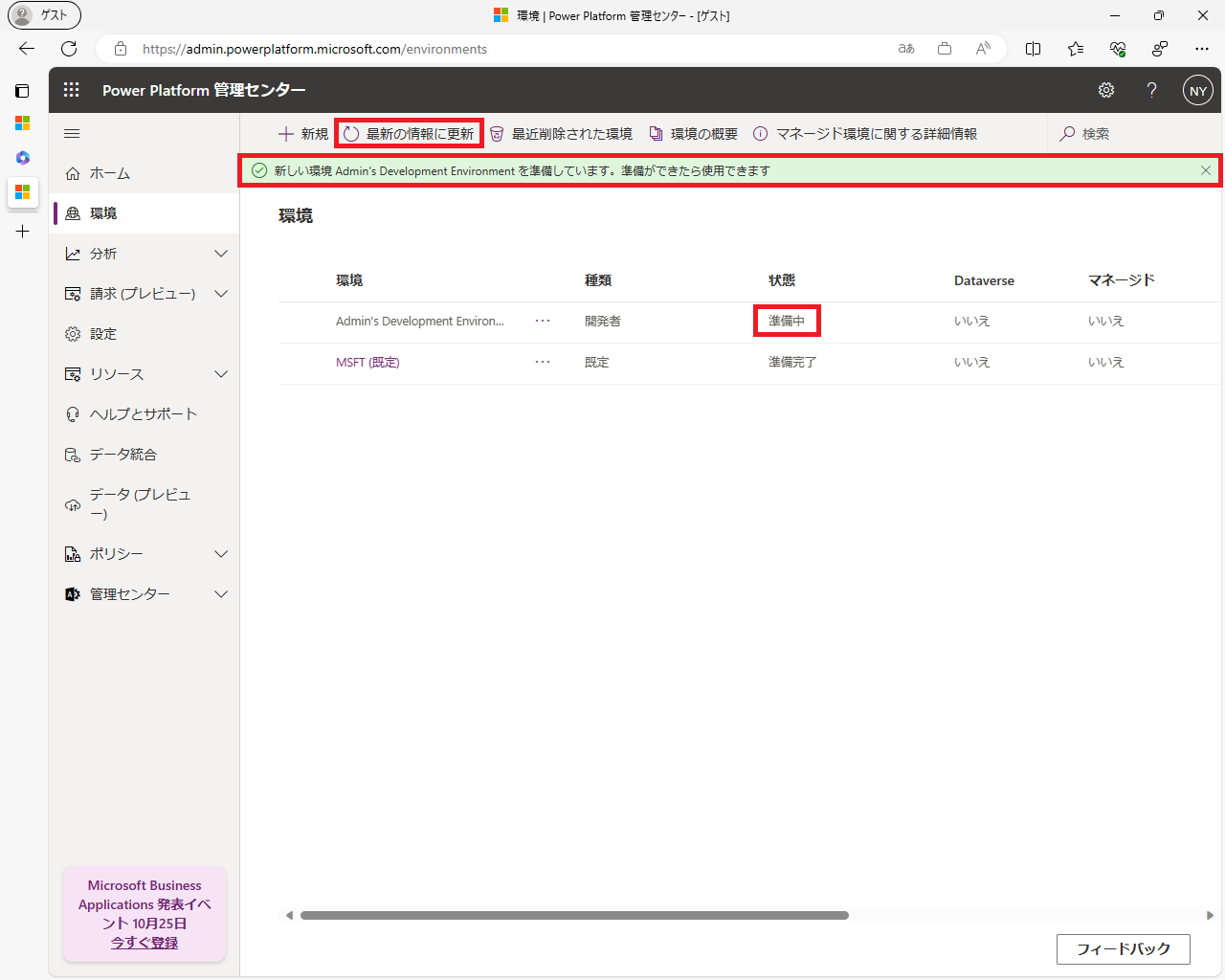
Task: Open the ゲスト profile button
Action: tap(44, 15)
